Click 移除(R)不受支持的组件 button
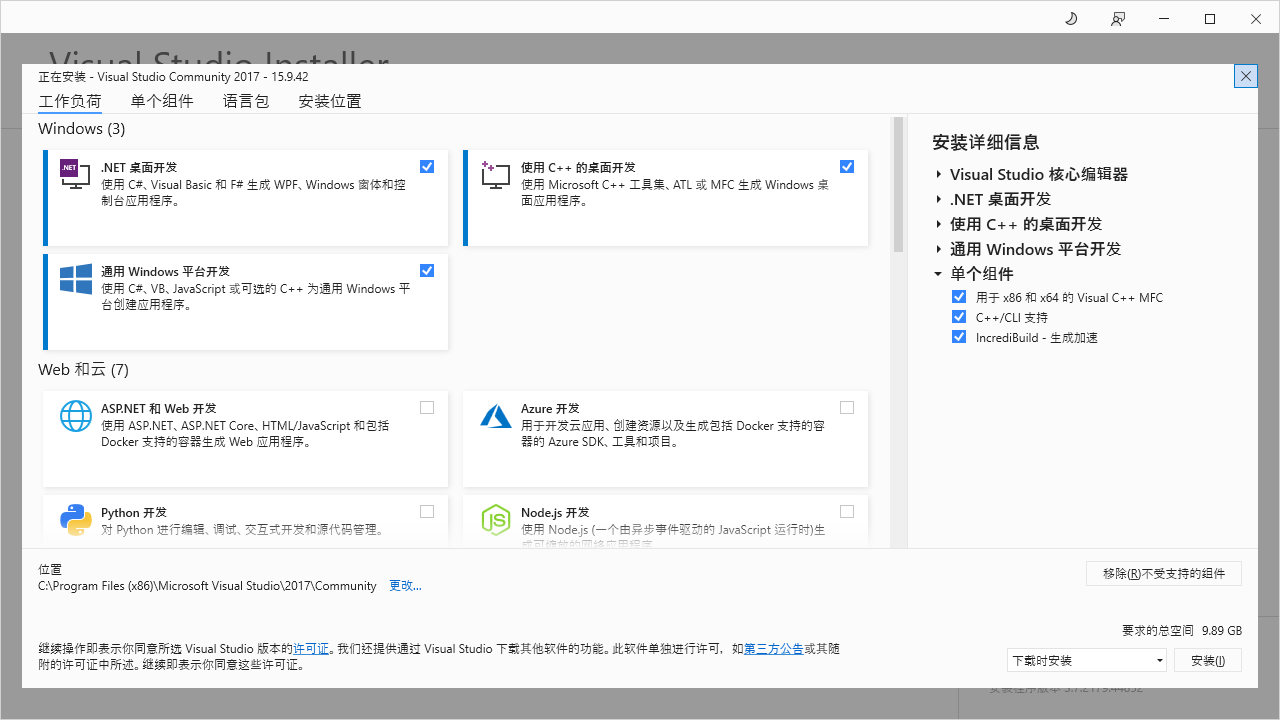The image size is (1280, 720). (1164, 573)
